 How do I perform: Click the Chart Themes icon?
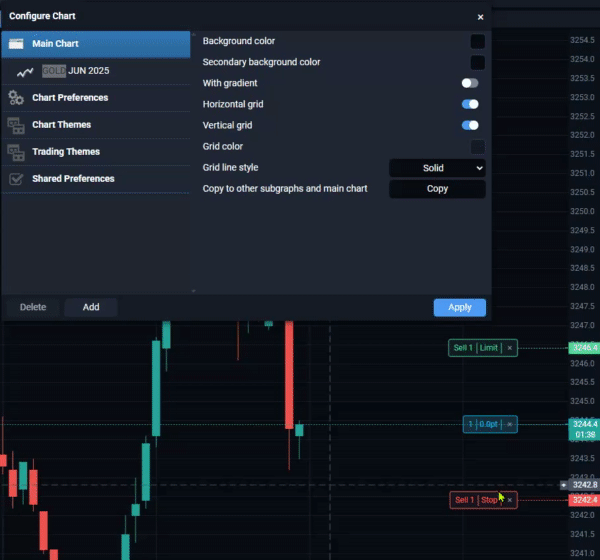tap(16, 126)
